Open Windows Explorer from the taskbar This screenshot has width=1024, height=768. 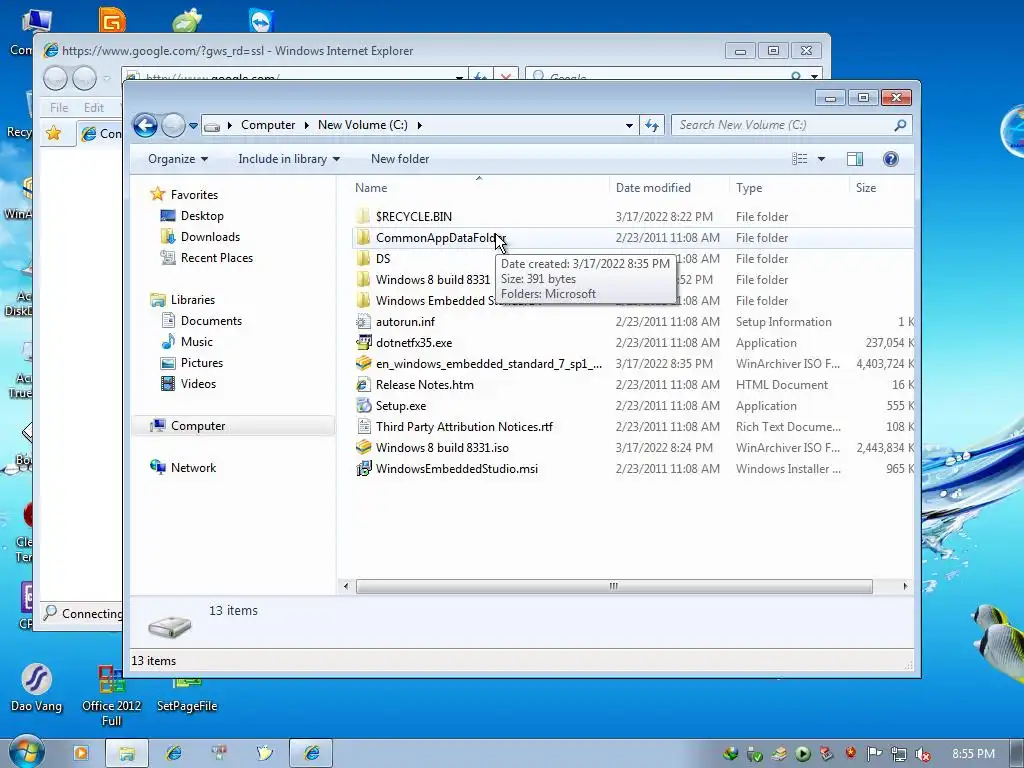[127, 753]
